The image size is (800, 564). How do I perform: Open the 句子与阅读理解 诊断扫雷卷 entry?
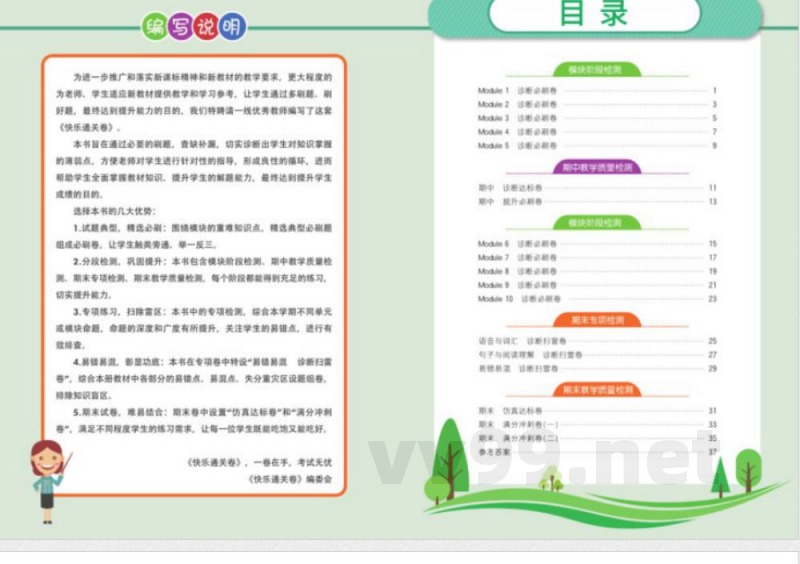(x=597, y=355)
